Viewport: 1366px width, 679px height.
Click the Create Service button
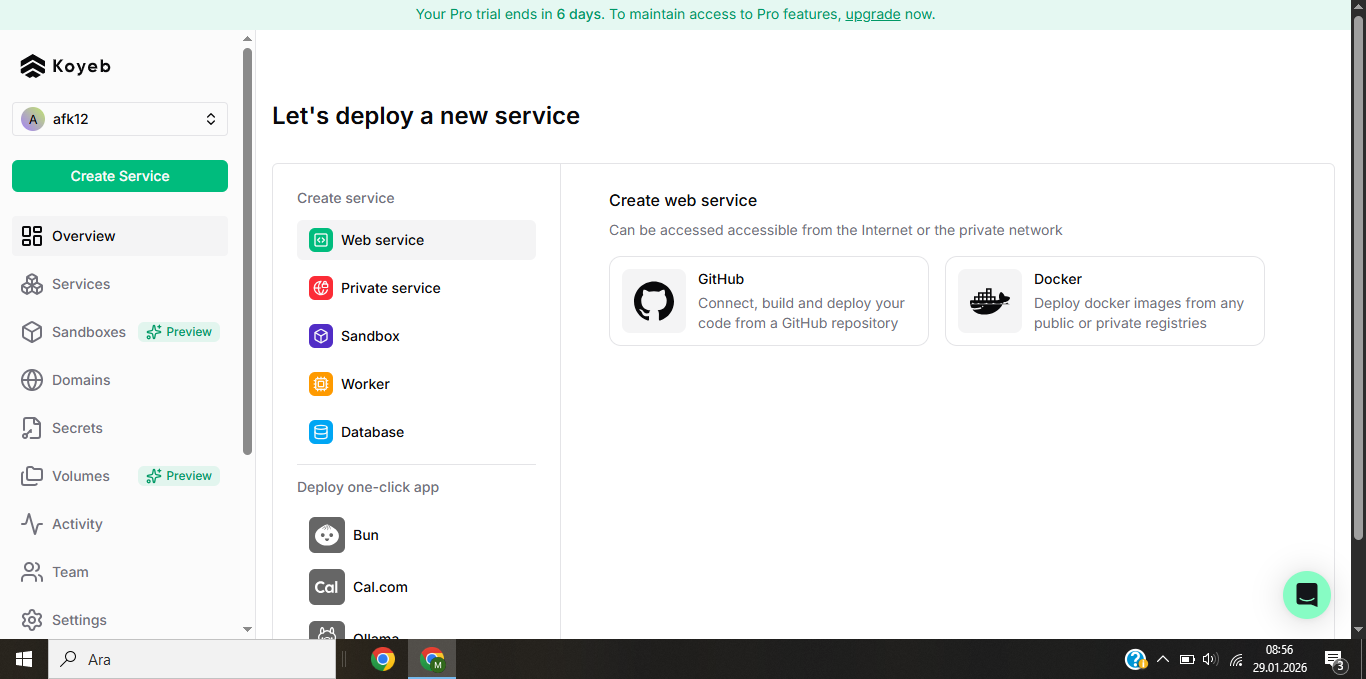click(120, 176)
